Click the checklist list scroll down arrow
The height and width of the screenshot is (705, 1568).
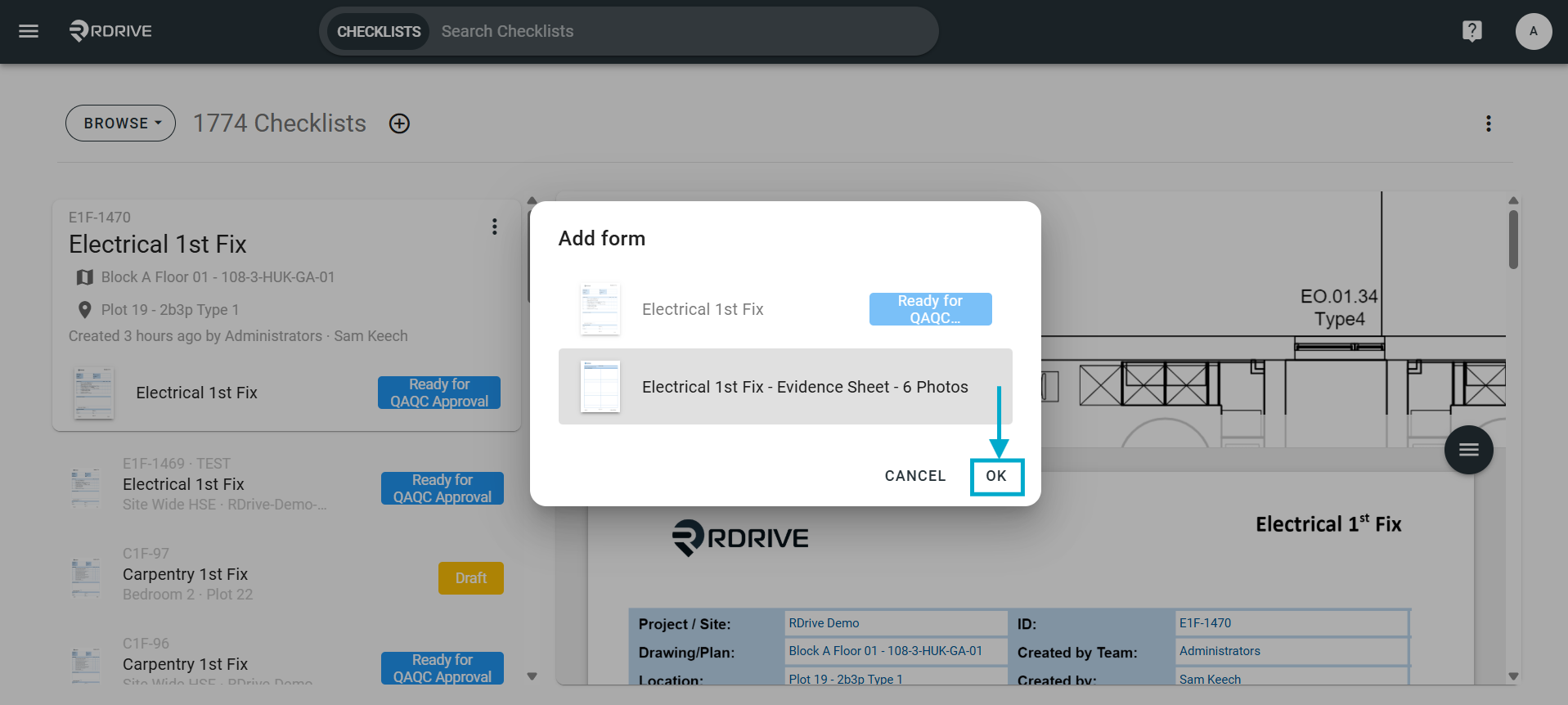click(x=532, y=676)
